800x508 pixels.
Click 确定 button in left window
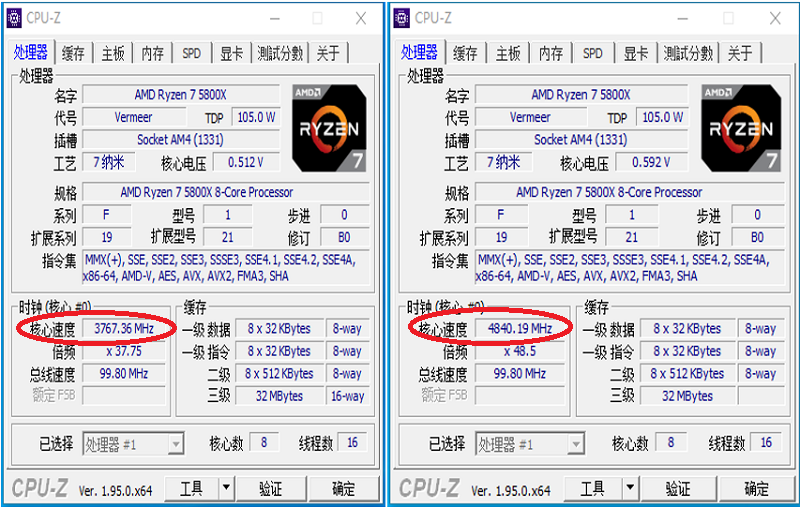344,489
